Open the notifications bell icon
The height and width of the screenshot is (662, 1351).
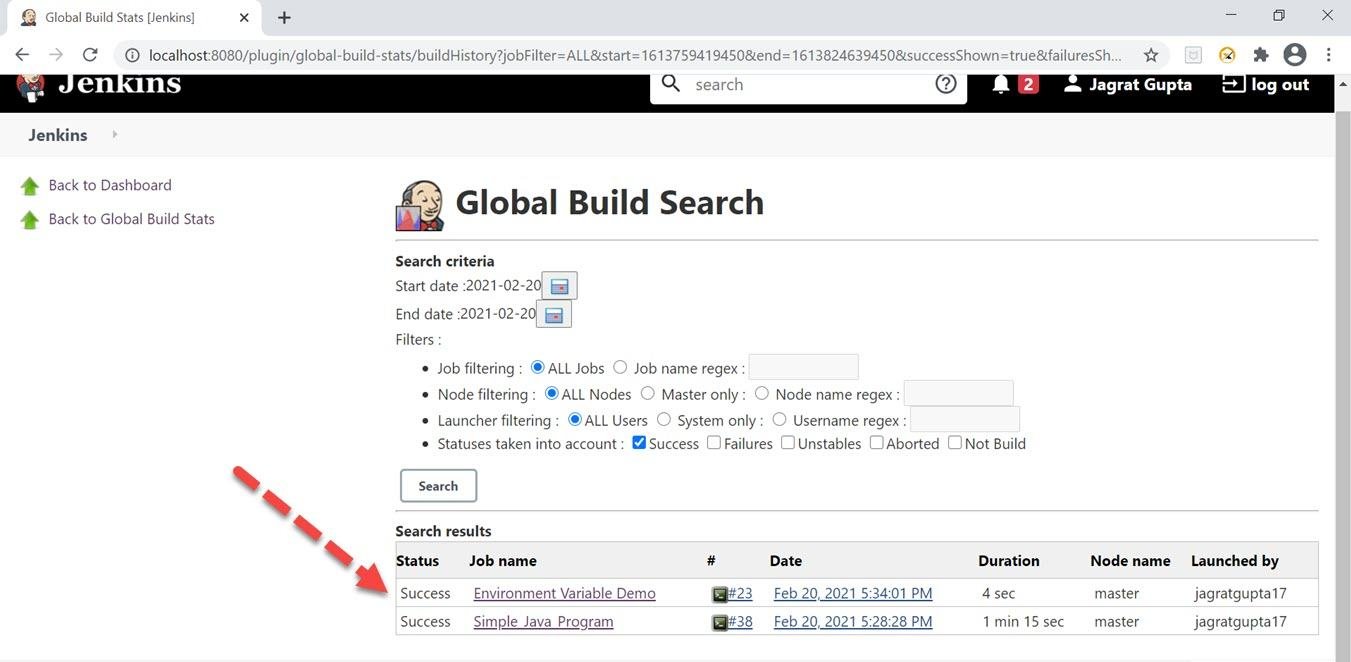1001,85
